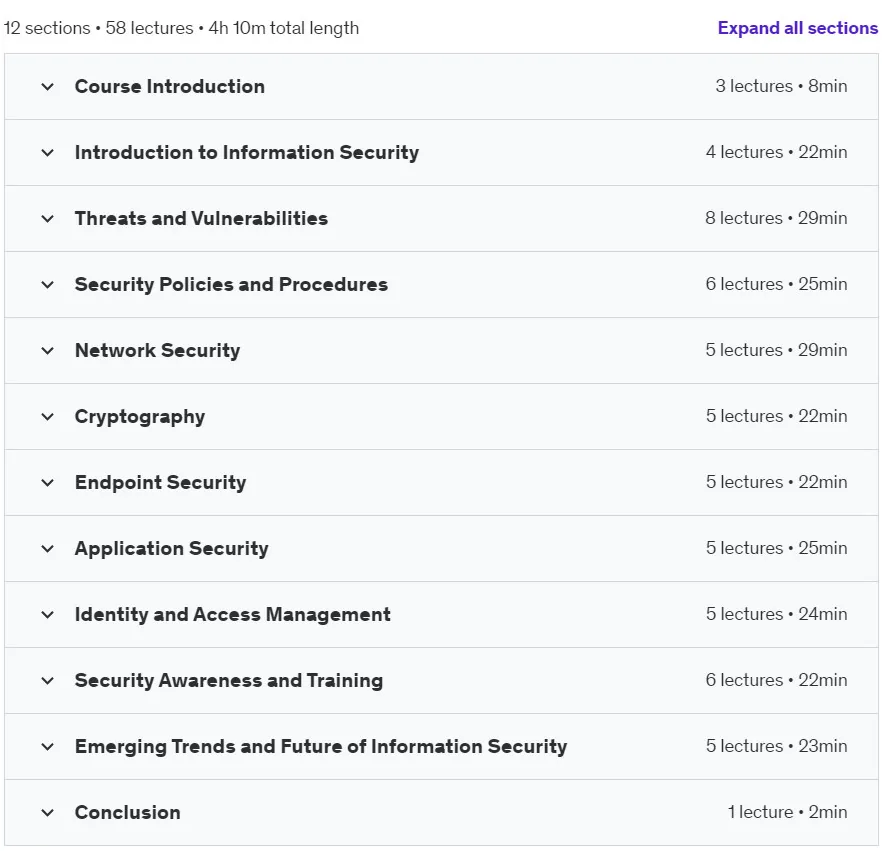The height and width of the screenshot is (851, 882).
Task: Expand the Identity and Access Management chevron
Action: click(x=48, y=614)
